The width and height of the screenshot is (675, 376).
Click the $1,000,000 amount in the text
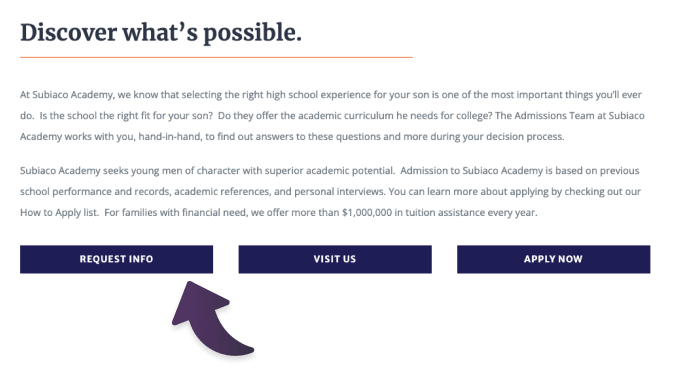[x=367, y=213]
